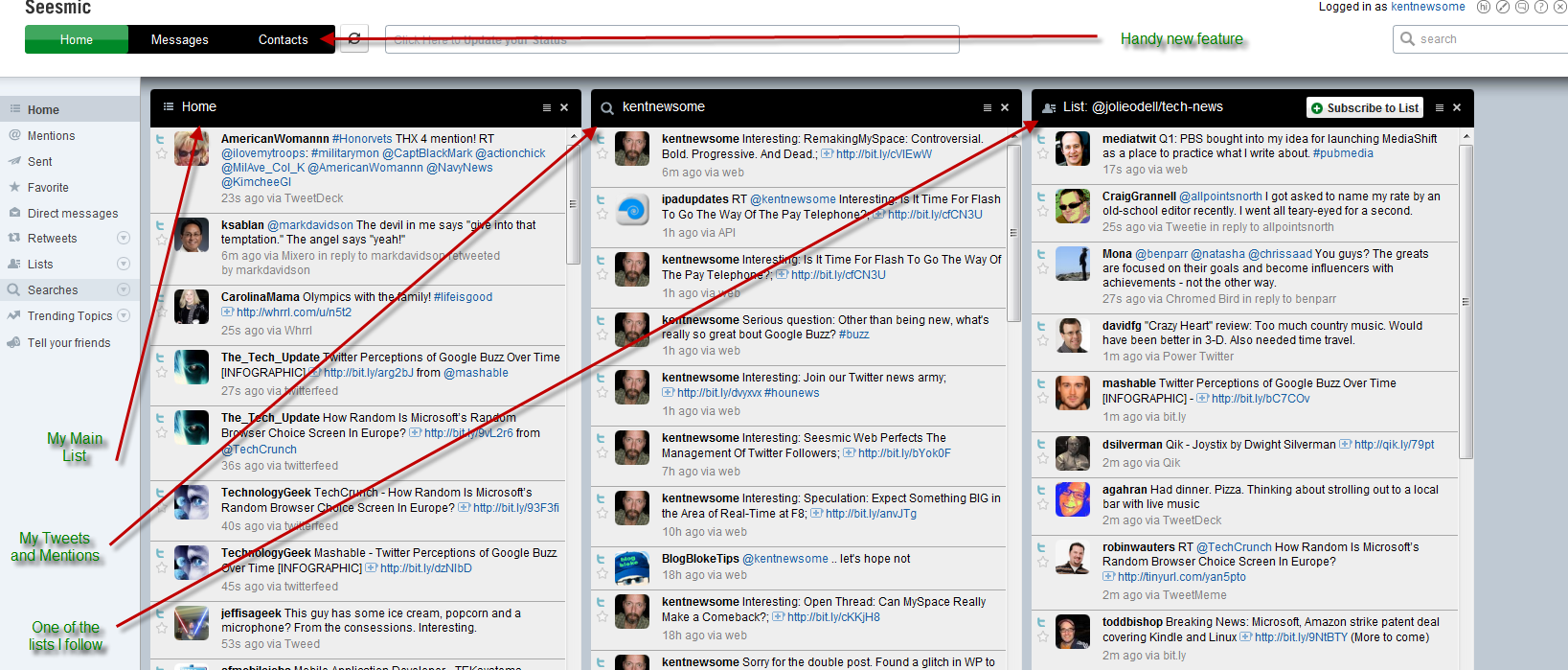
Task: Star the ksablan tweet as favorite
Action: [x=162, y=241]
